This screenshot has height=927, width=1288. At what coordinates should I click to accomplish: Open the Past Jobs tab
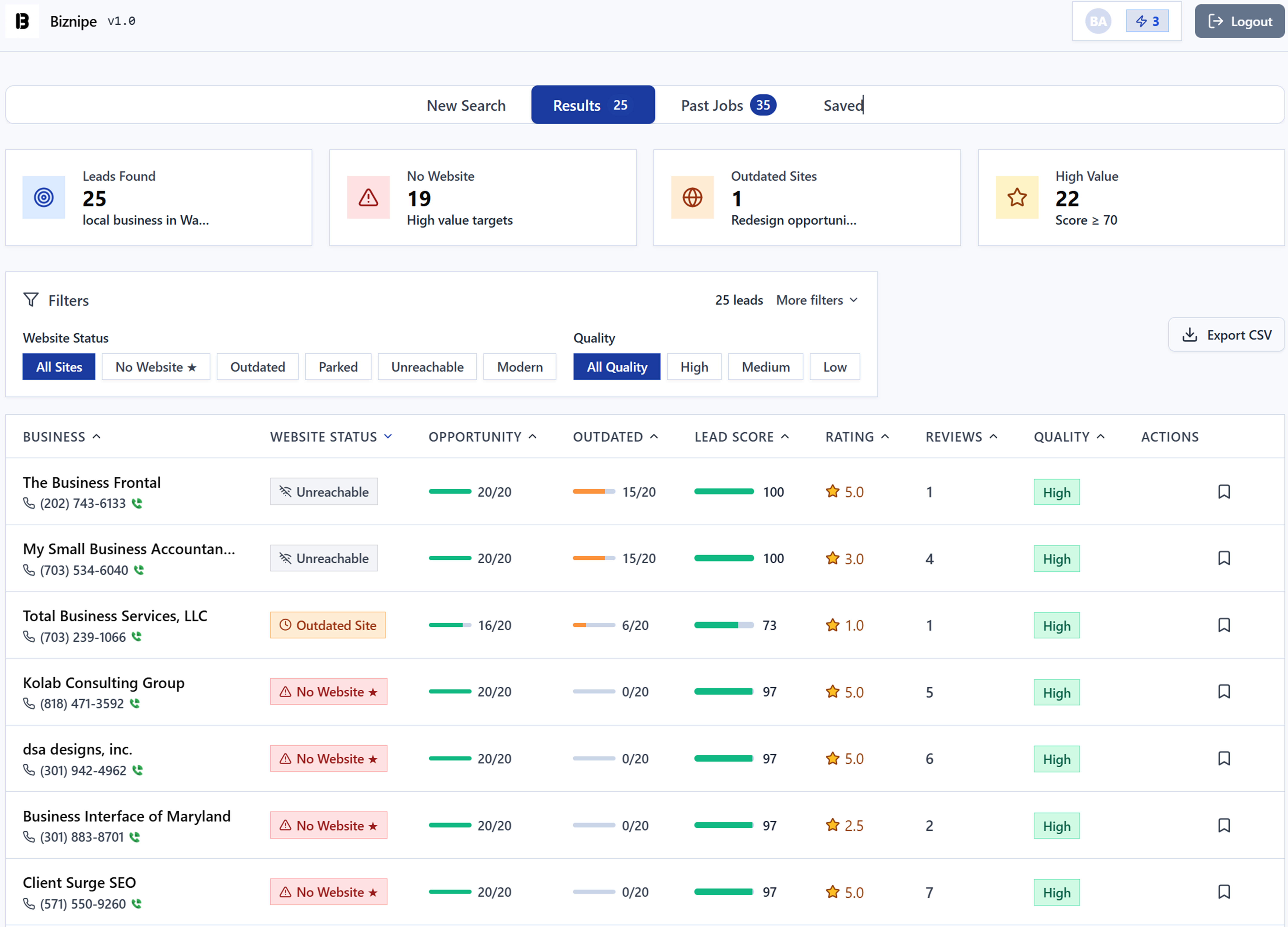pyautogui.click(x=729, y=105)
